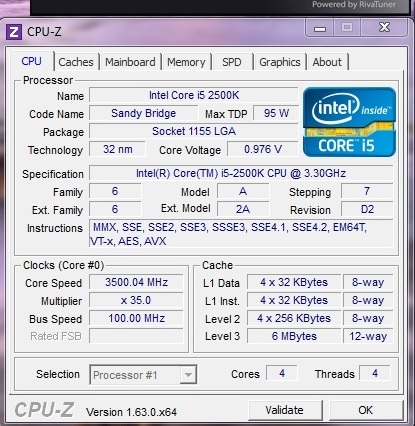Click the Ext. Model value 2A

[x=243, y=209]
